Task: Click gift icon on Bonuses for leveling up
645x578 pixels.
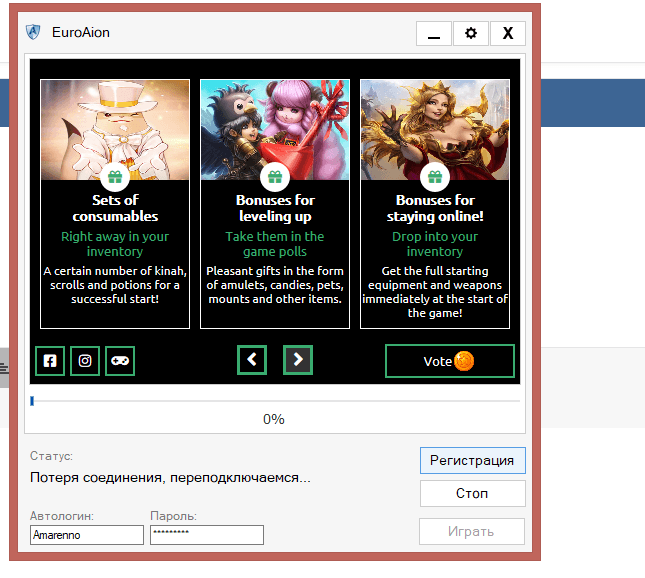Action: [x=275, y=177]
